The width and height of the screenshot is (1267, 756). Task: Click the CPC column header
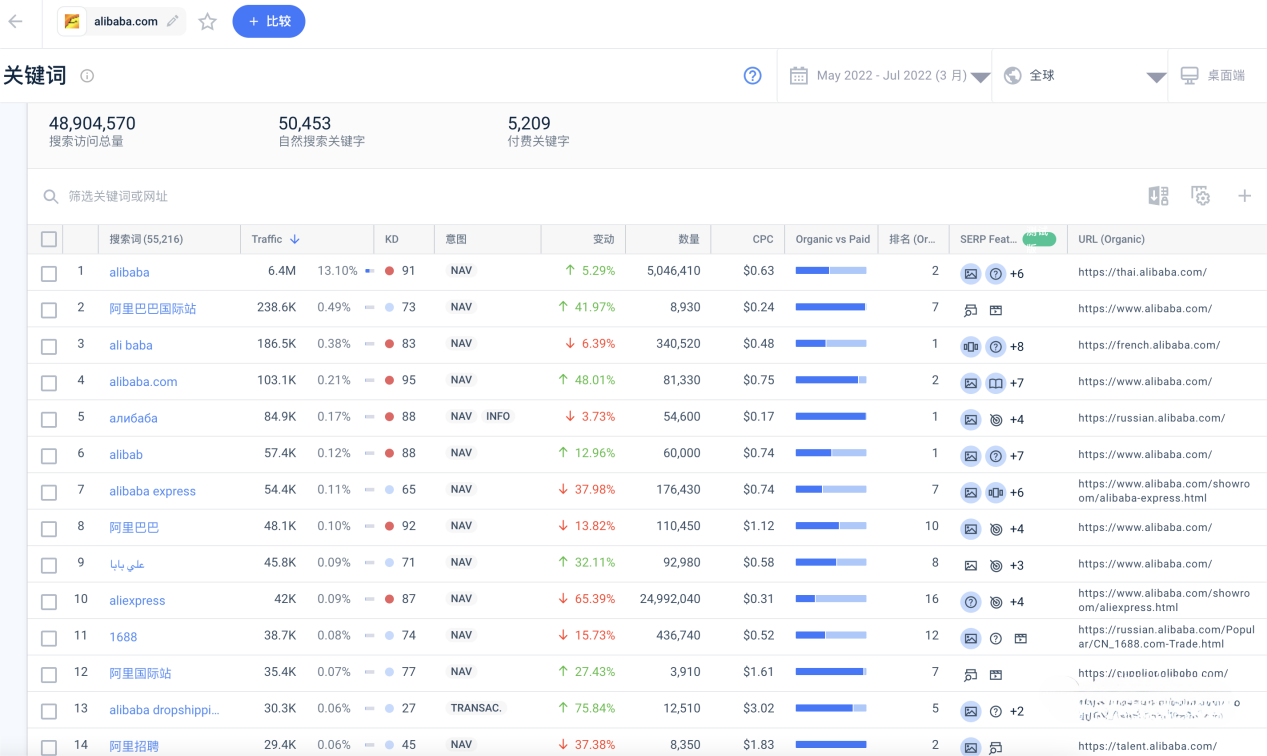[x=763, y=239]
